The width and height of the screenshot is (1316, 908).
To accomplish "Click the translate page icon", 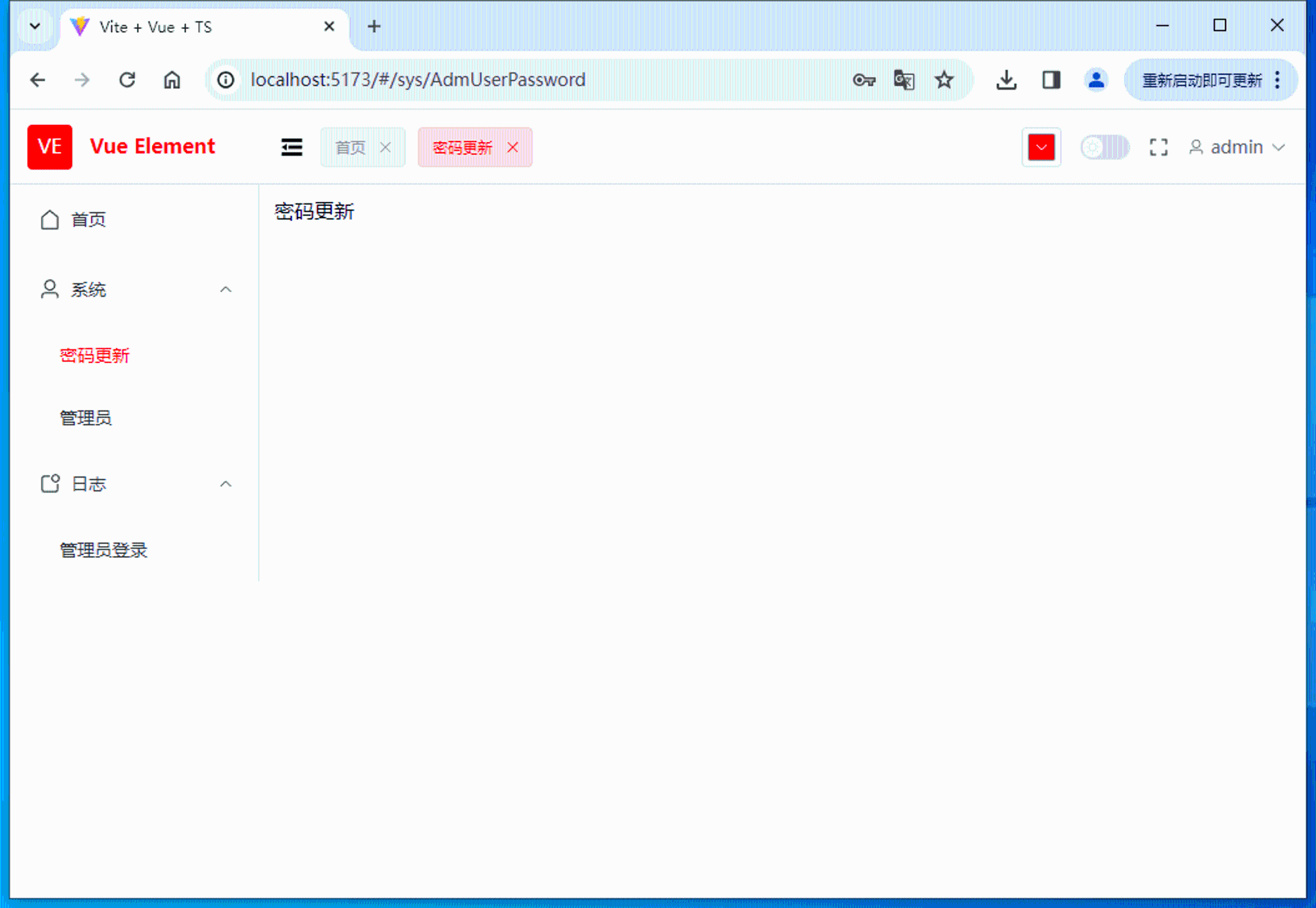I will pyautogui.click(x=904, y=80).
